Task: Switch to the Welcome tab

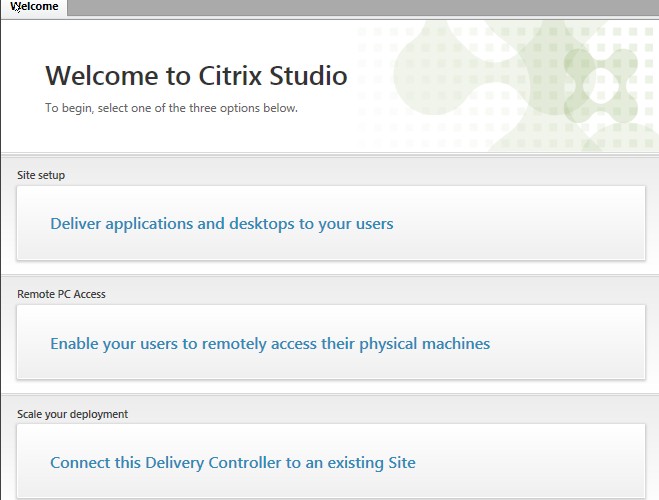Action: coord(34,7)
